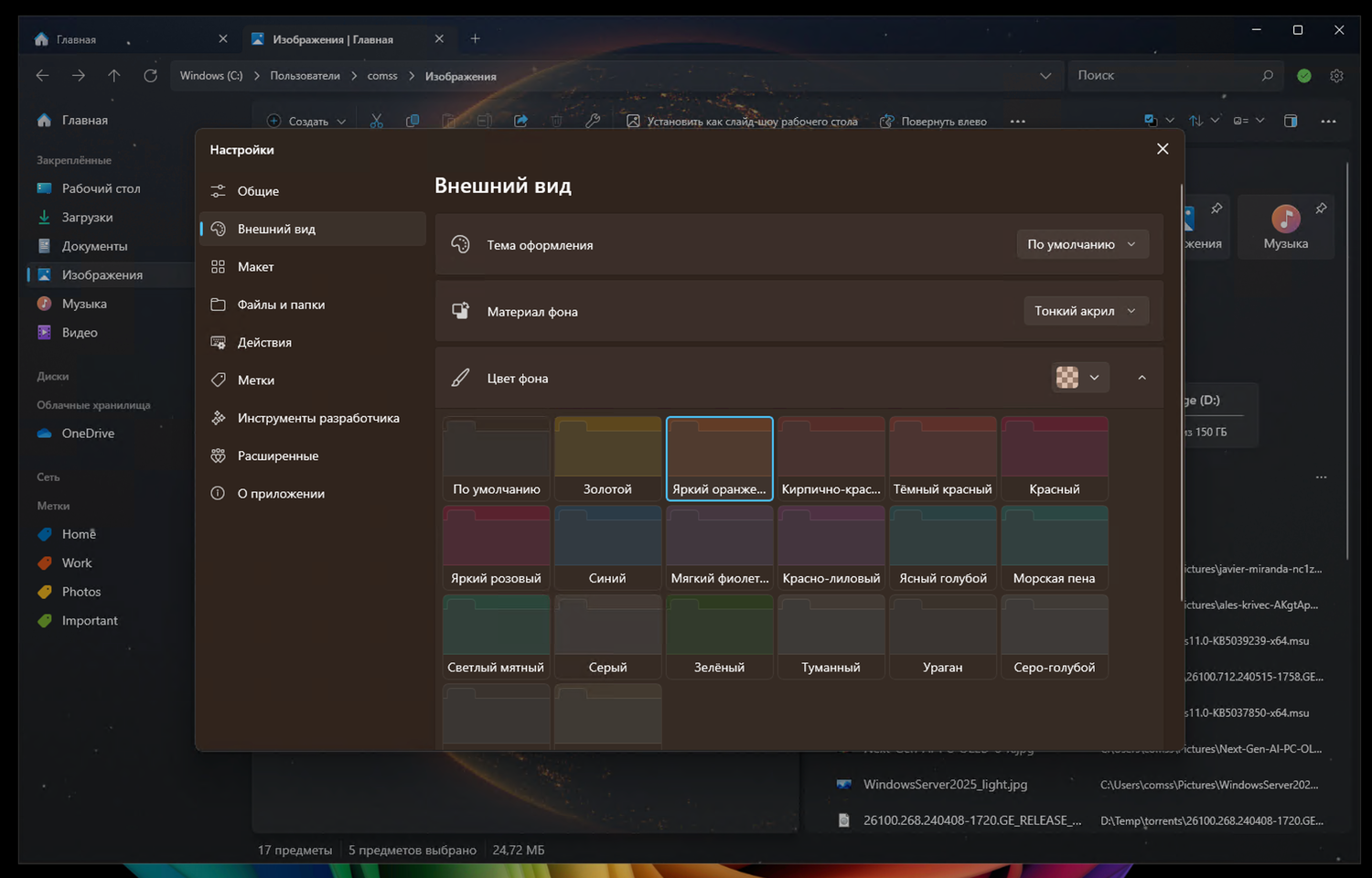Click "5 предметов выбрано" in the status bar

click(413, 851)
